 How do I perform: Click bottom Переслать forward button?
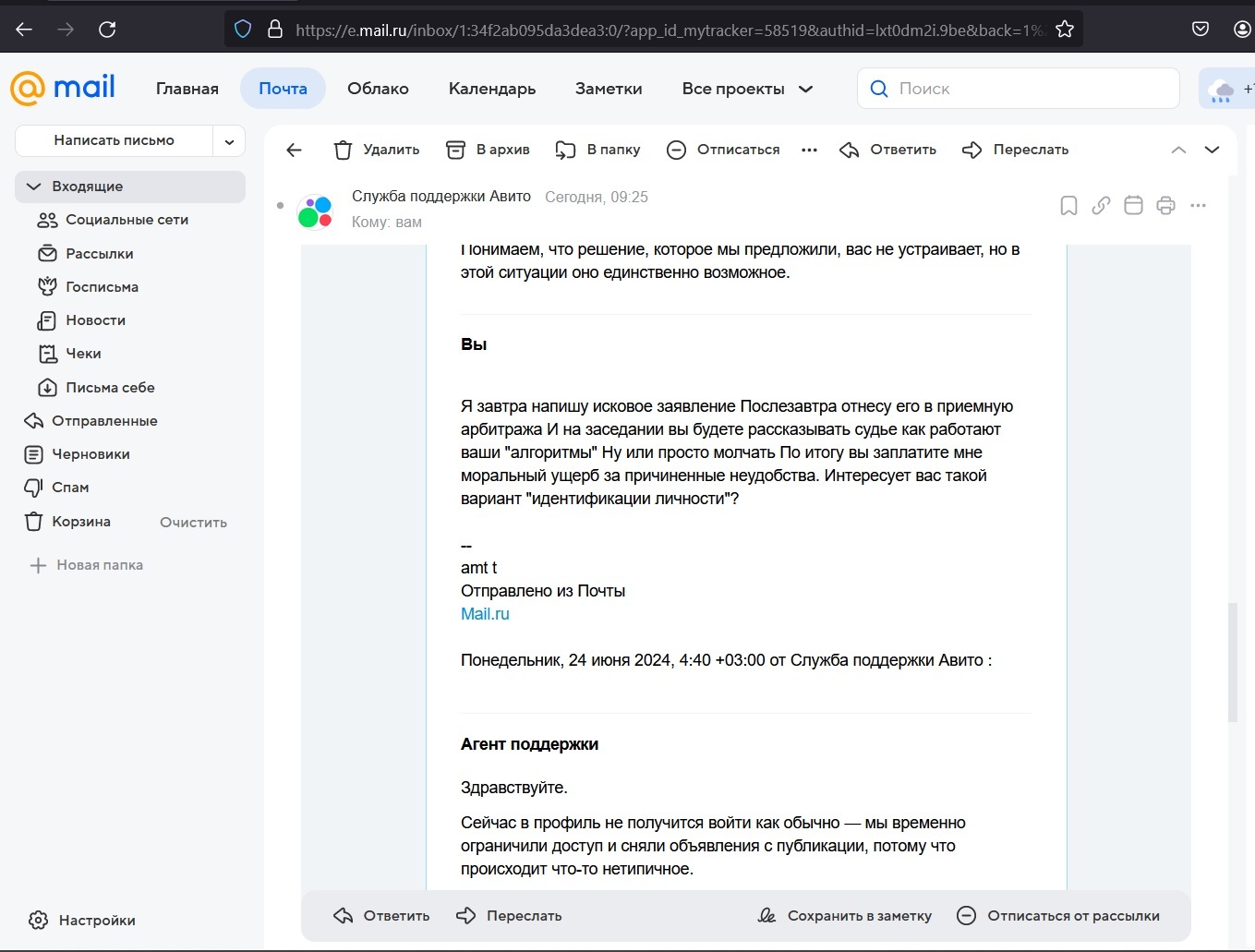(x=509, y=916)
